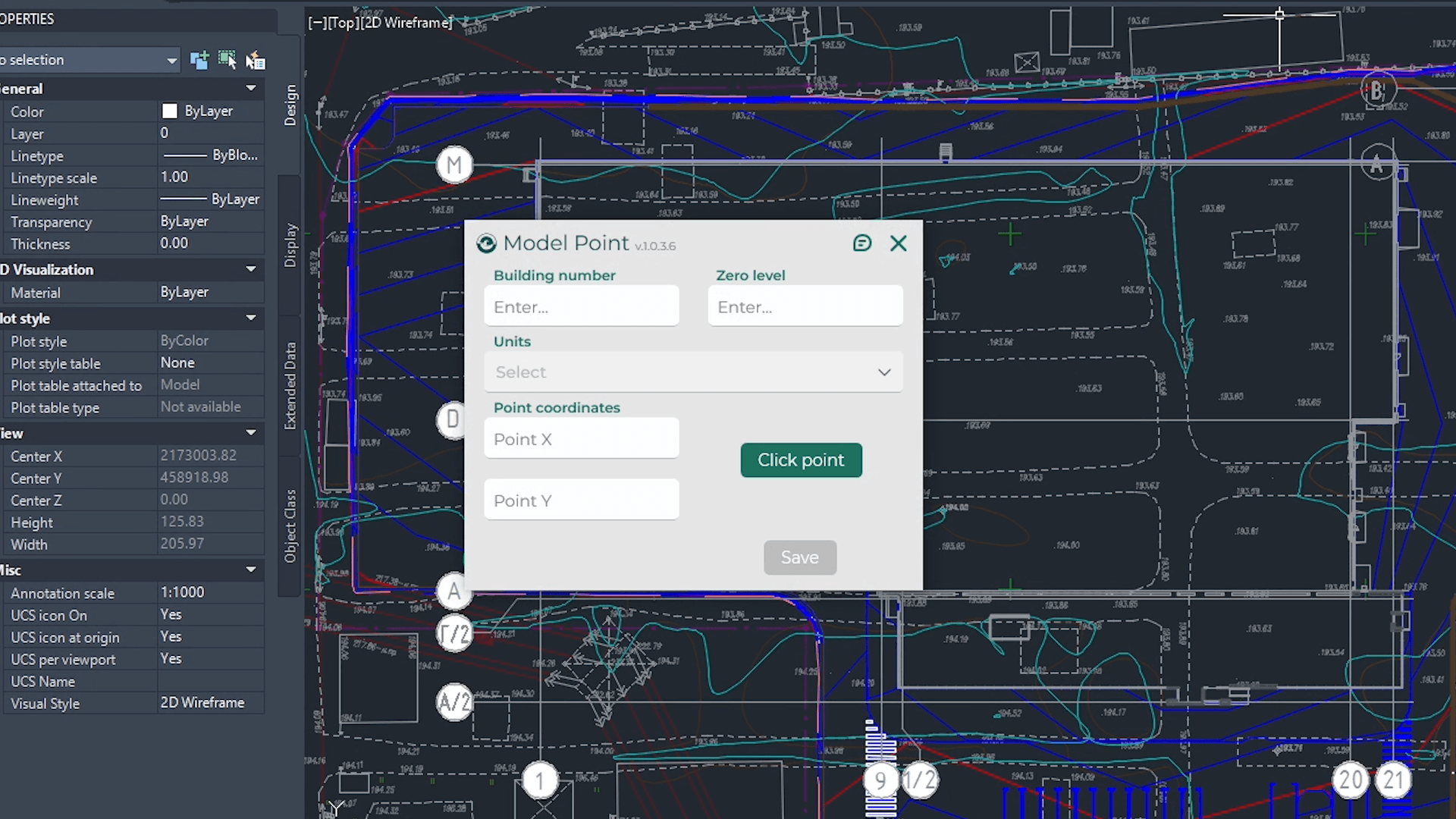
Task: Select the 'Add to new selection set' icon
Action: pos(200,60)
